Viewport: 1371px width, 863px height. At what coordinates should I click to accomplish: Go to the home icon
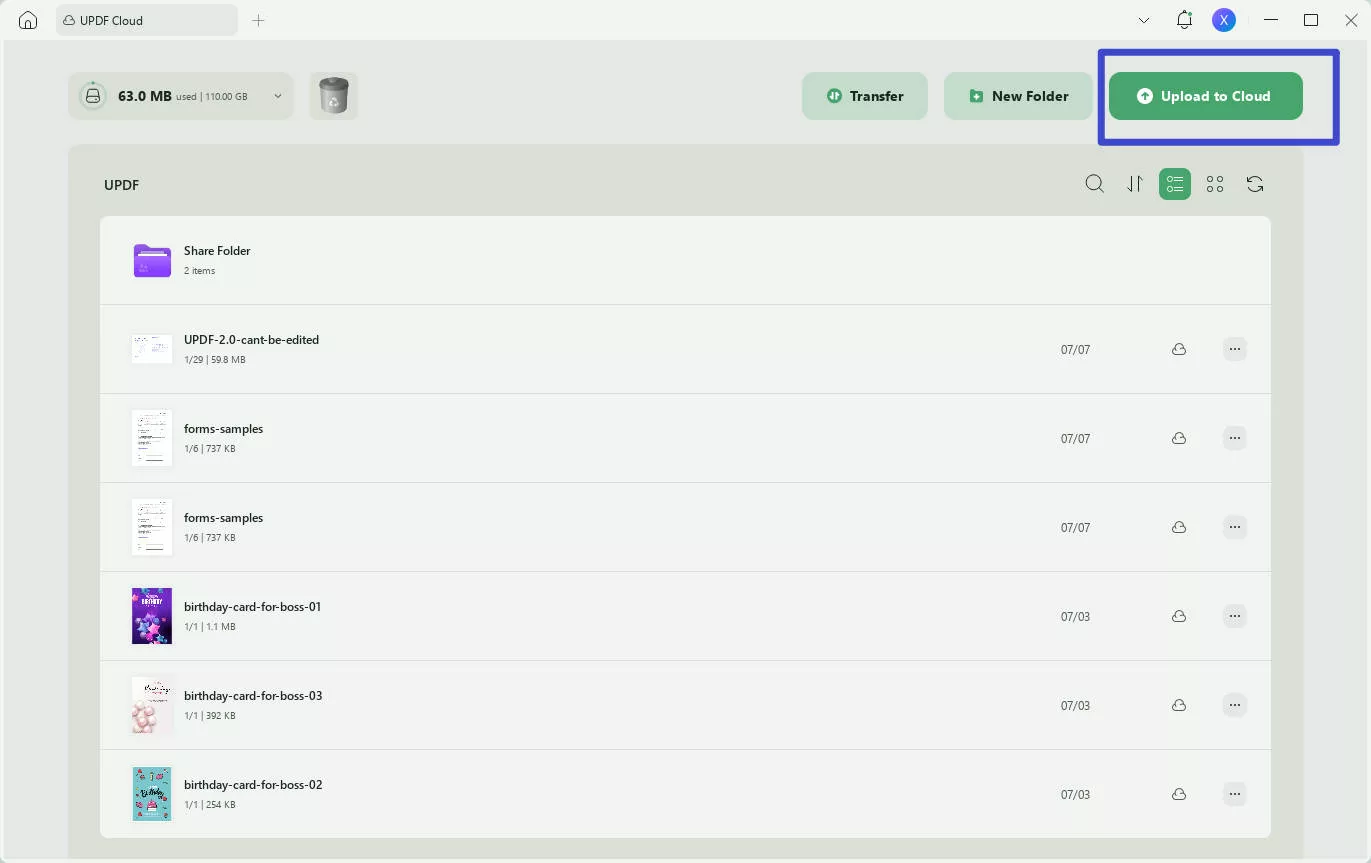(28, 20)
